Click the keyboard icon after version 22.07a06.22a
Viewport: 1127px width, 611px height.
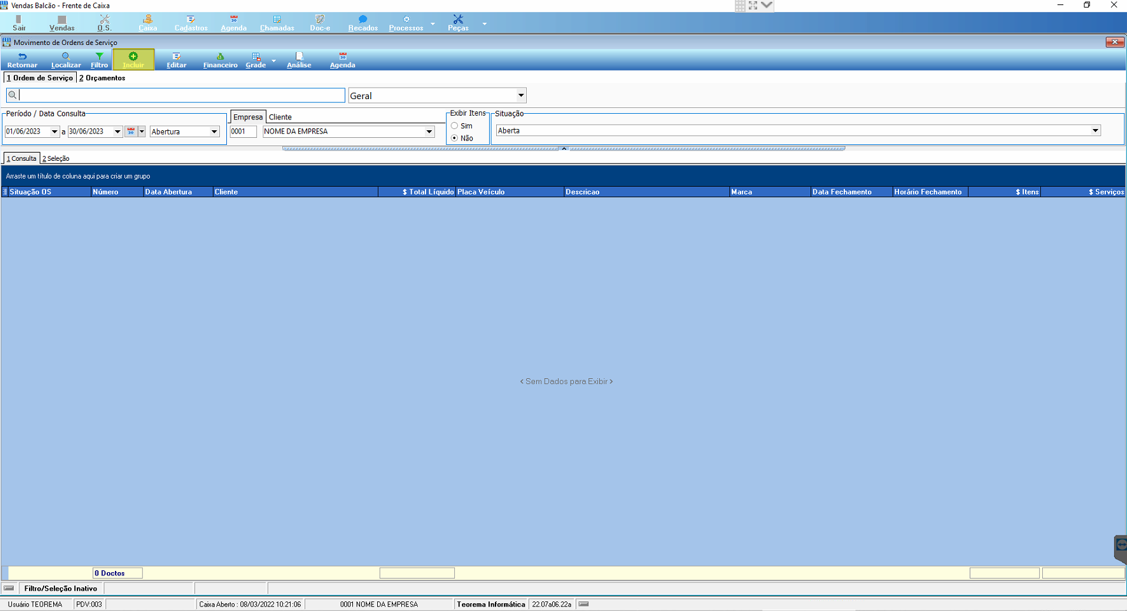click(x=584, y=604)
